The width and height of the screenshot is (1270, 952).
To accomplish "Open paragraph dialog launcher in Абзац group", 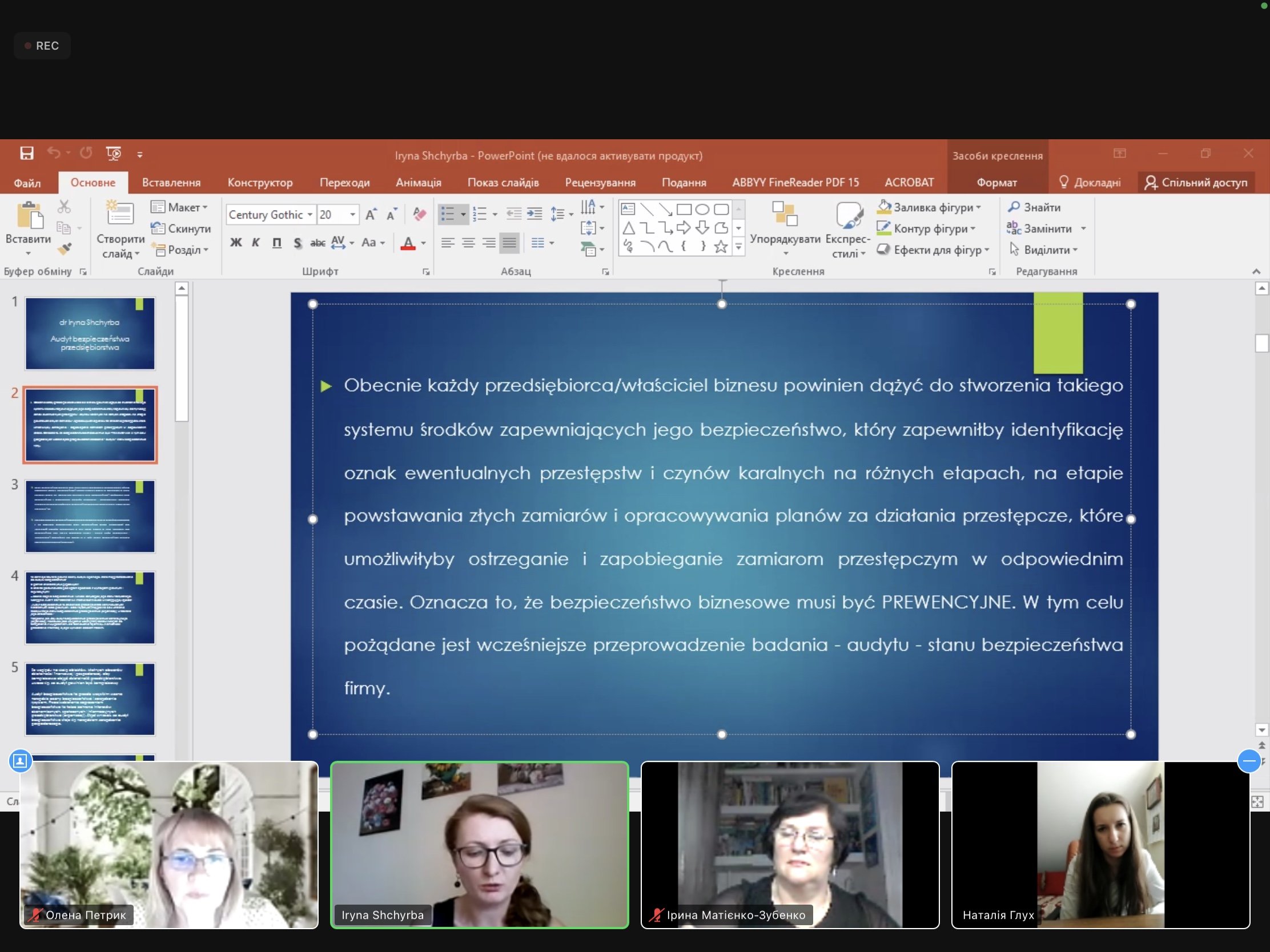I will click(605, 272).
